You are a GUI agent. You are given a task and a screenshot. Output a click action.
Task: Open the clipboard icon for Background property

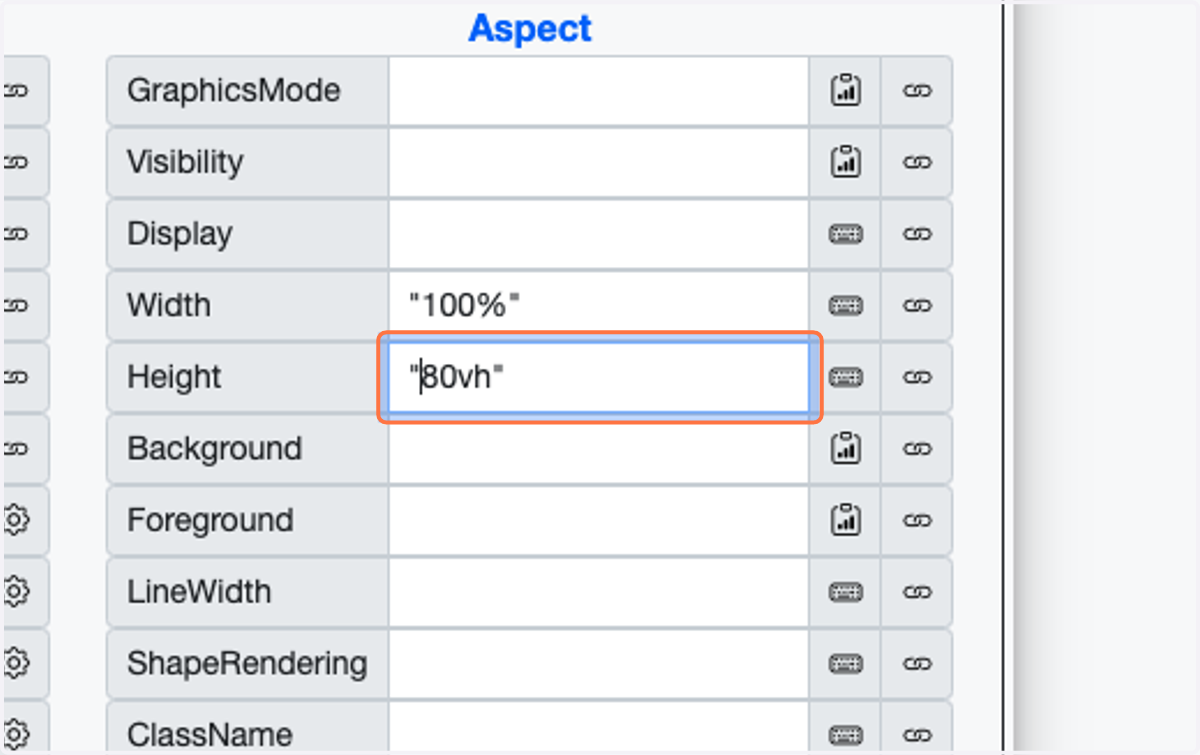tap(845, 449)
